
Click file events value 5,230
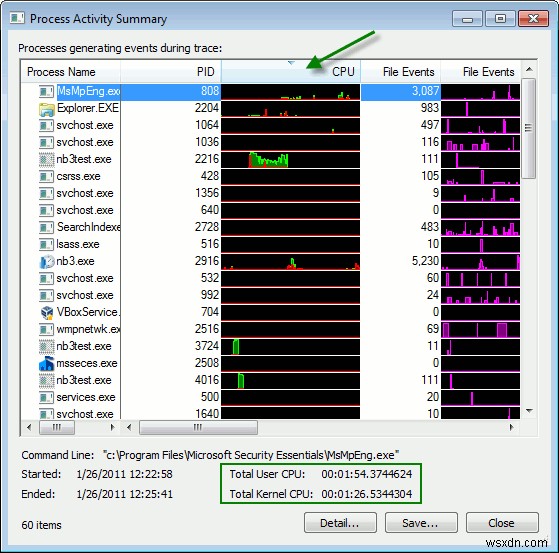coord(425,261)
